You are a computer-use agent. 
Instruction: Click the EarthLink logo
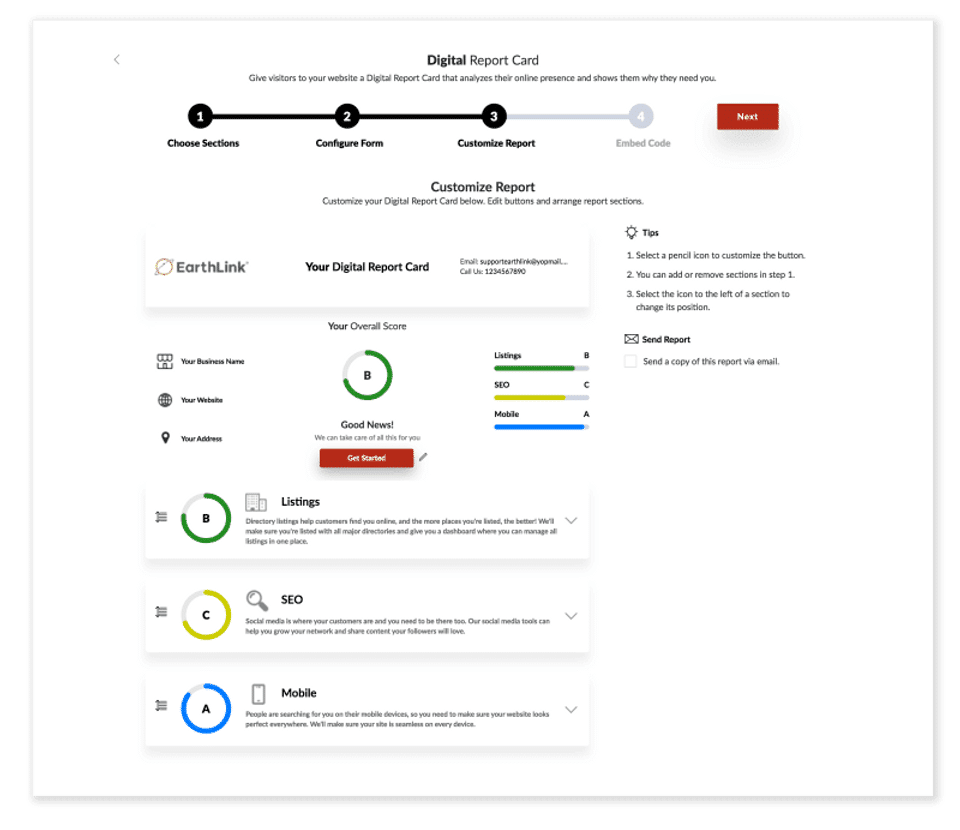[201, 267]
